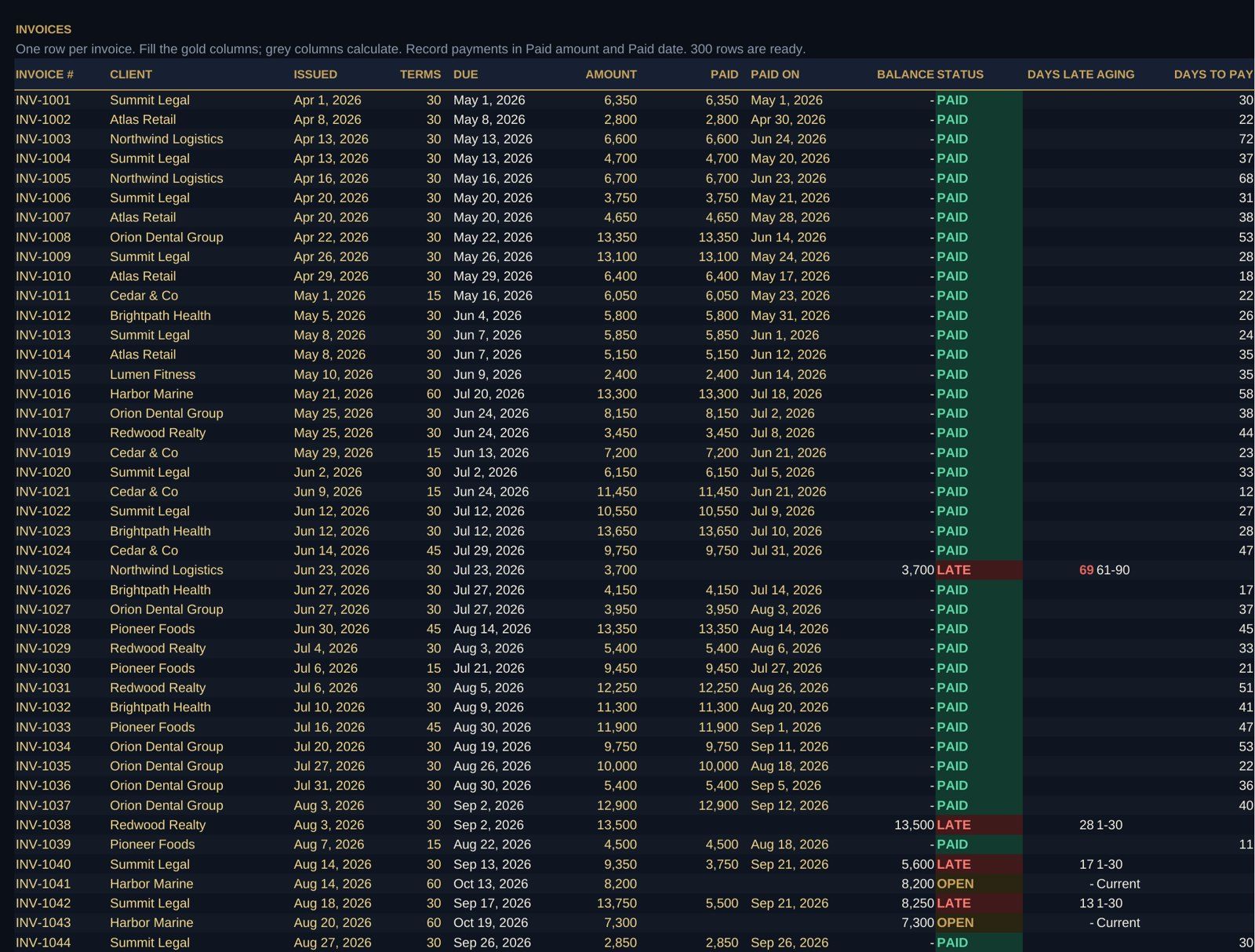Select LATE status on INV-1042
The height and width of the screenshot is (952, 1255).
coord(954,903)
